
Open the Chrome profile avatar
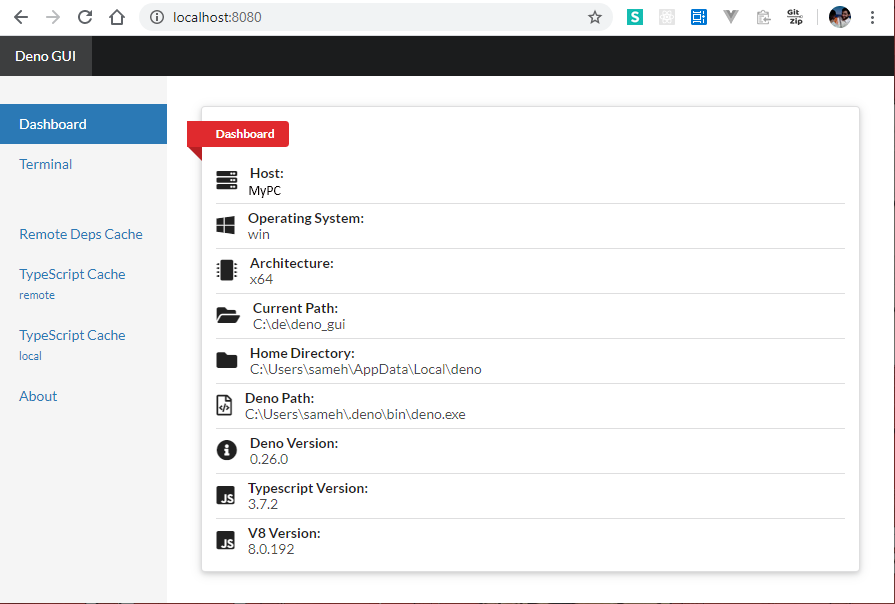click(840, 17)
